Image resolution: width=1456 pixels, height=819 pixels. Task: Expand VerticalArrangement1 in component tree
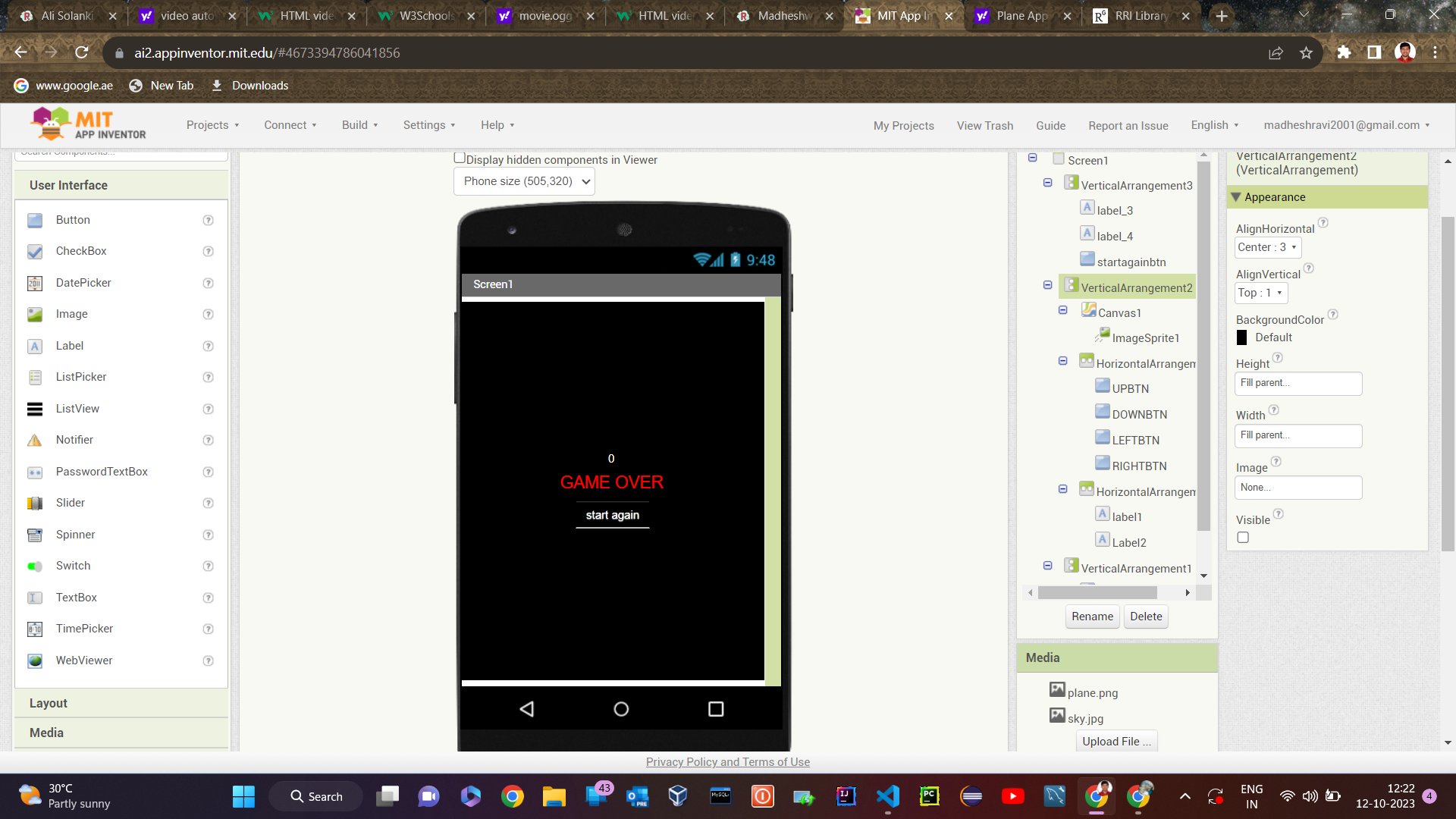[1049, 566]
